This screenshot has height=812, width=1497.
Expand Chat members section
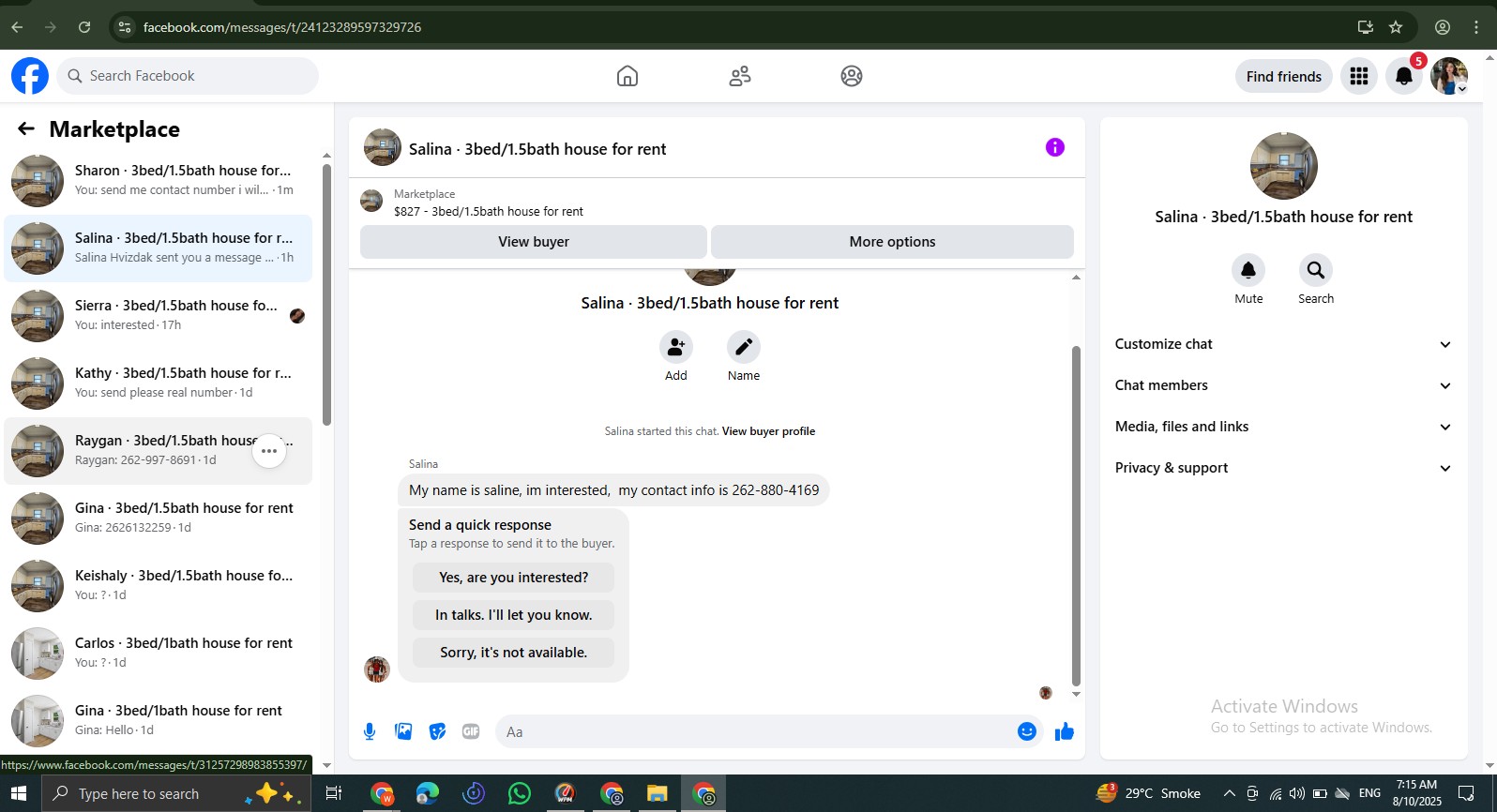pyautogui.click(x=1283, y=385)
